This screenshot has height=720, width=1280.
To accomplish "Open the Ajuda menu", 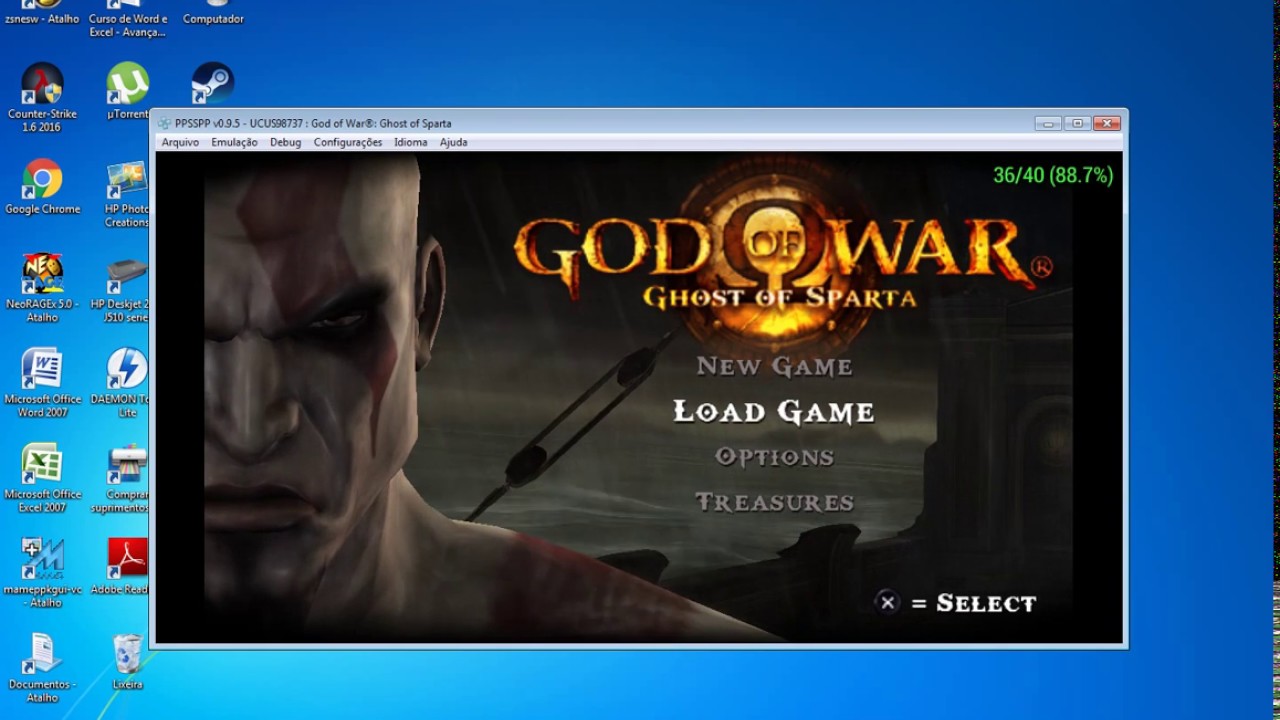I will point(453,142).
